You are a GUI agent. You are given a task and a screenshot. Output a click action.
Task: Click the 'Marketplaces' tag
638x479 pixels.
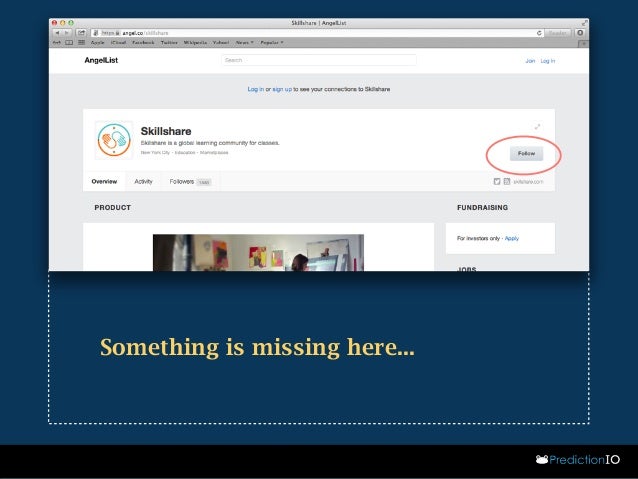[214, 153]
